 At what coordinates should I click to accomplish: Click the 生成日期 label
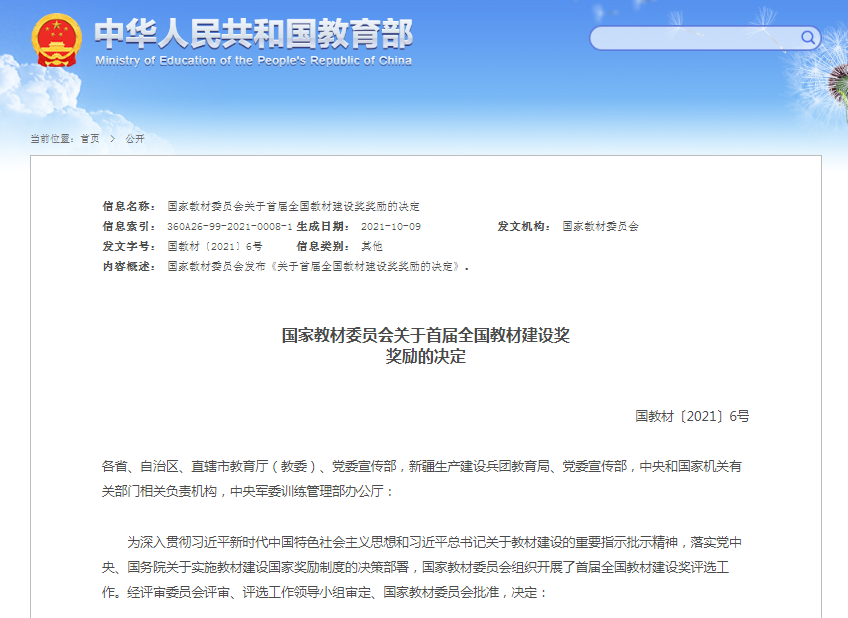(323, 227)
